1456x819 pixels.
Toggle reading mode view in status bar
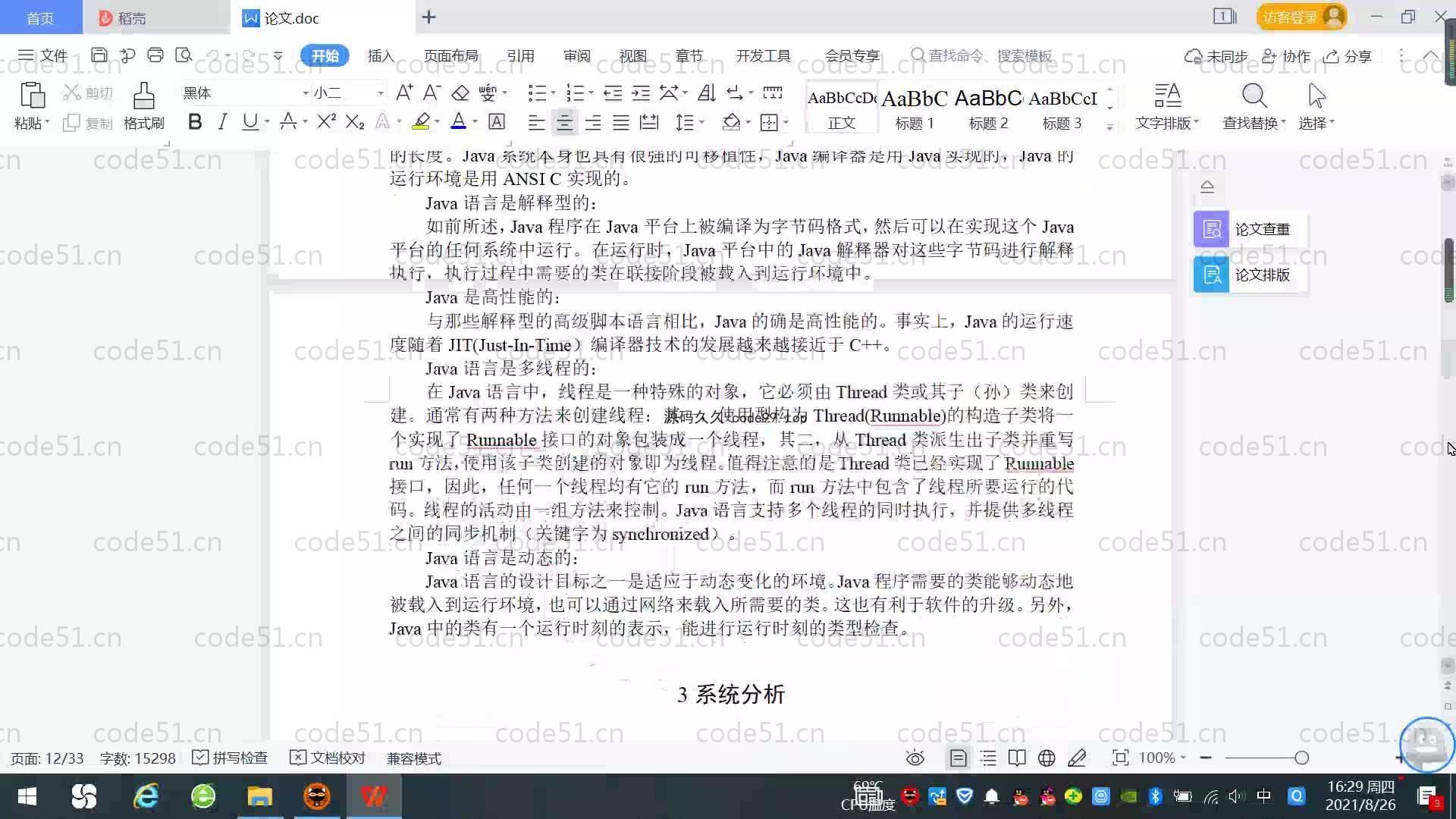click(x=1017, y=758)
